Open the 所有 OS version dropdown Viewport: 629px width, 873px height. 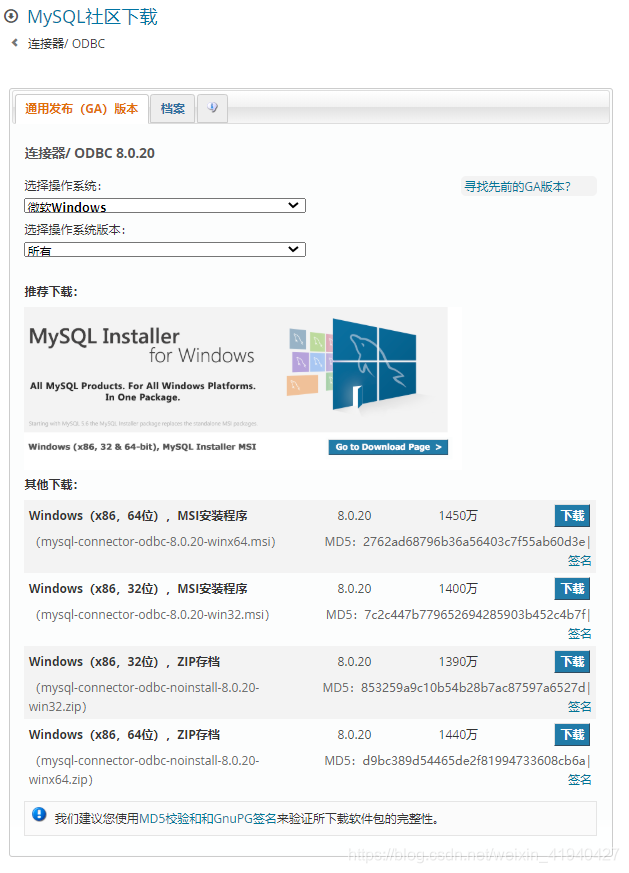point(165,250)
